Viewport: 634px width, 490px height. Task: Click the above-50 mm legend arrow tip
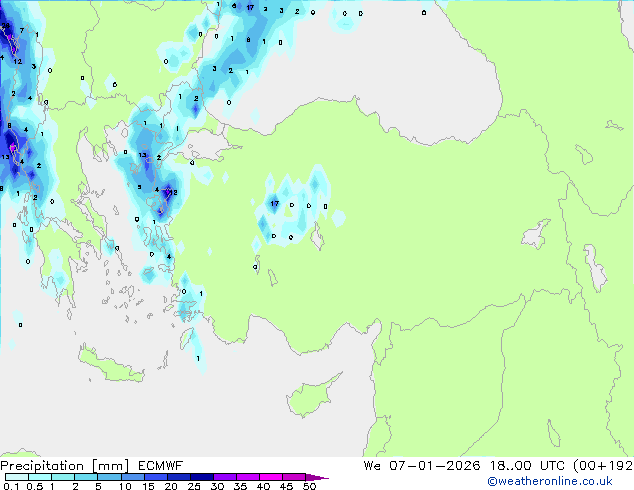point(317,477)
